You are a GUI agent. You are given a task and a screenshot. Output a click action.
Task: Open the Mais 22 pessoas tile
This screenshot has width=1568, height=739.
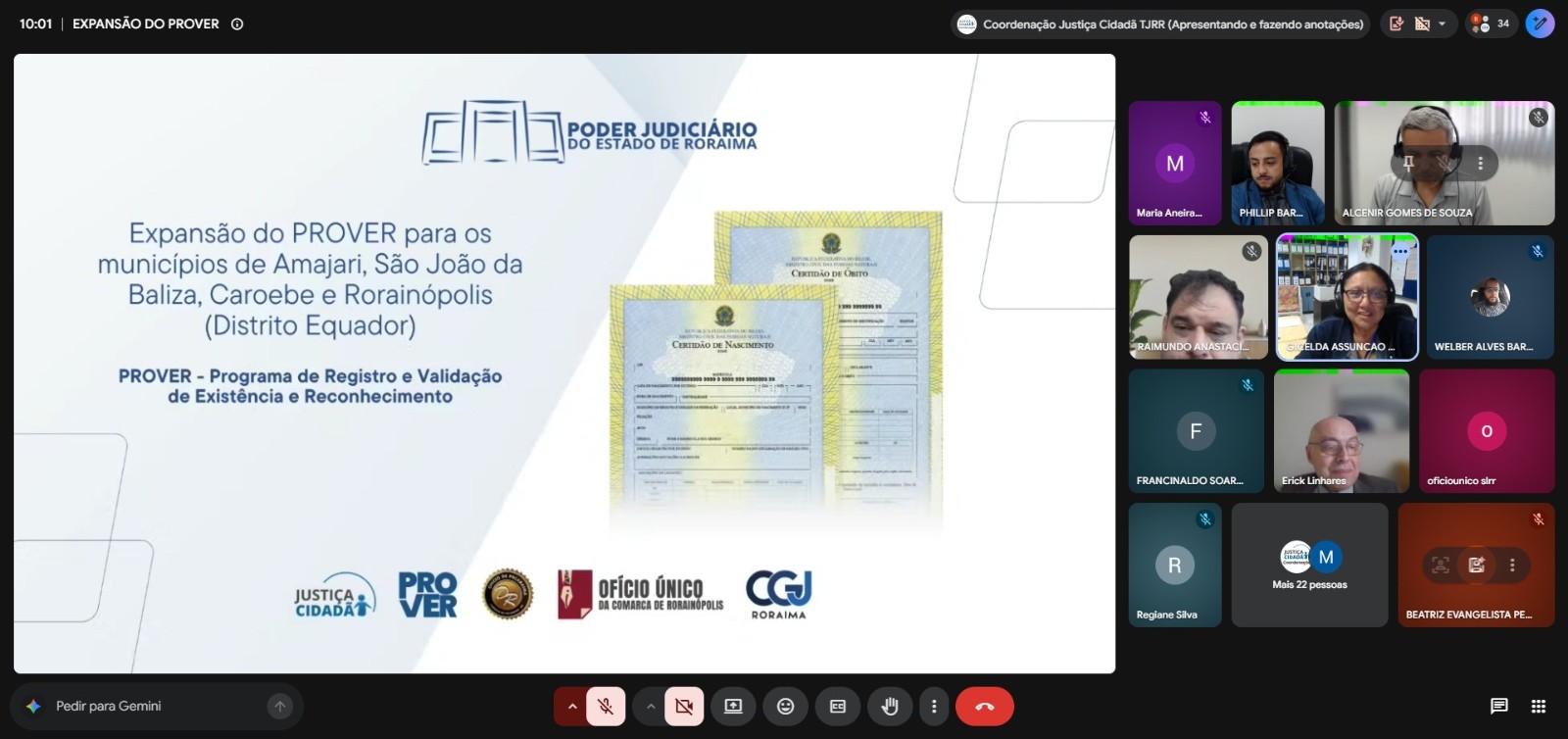[x=1309, y=565]
